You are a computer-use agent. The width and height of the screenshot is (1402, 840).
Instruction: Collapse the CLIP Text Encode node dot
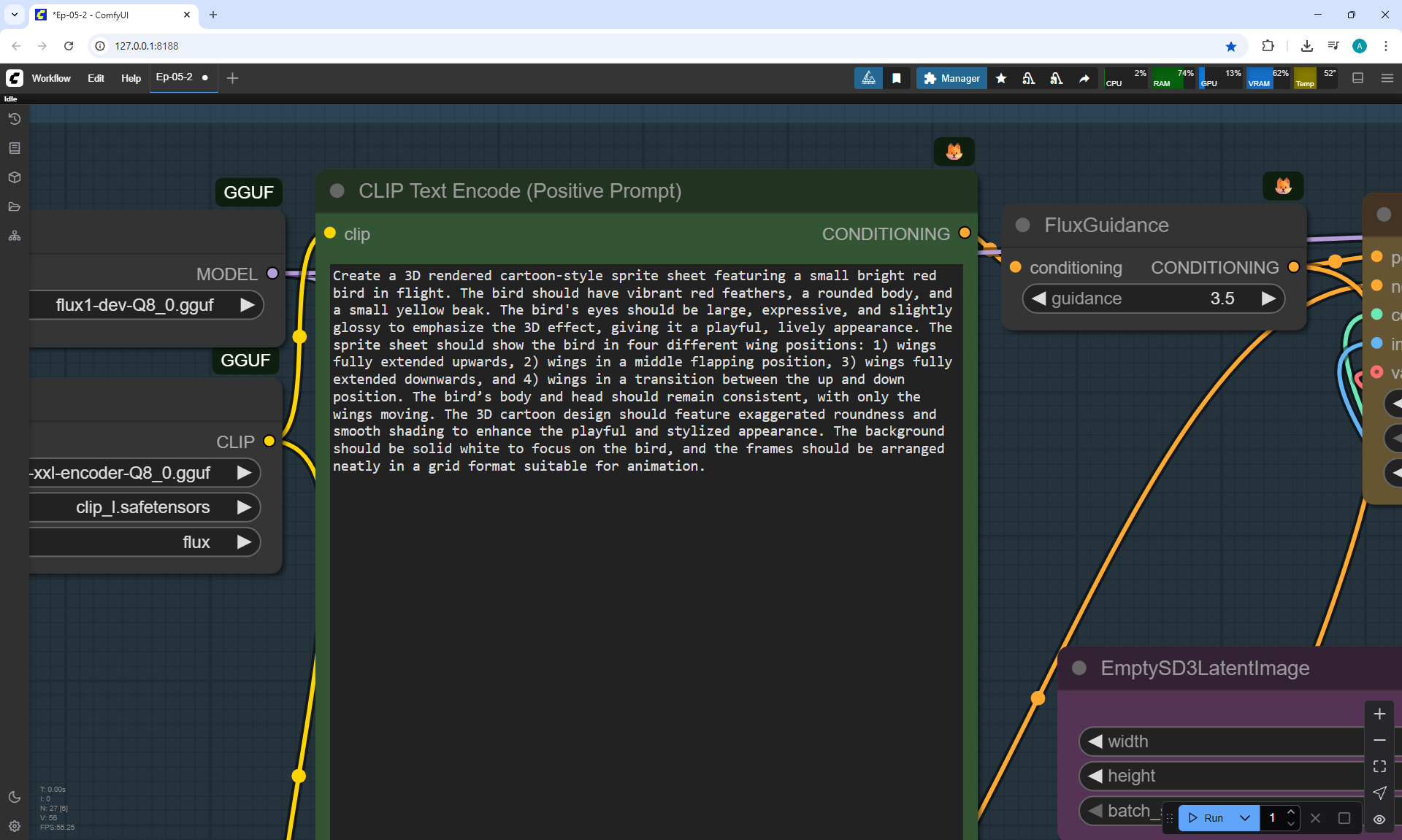[337, 191]
